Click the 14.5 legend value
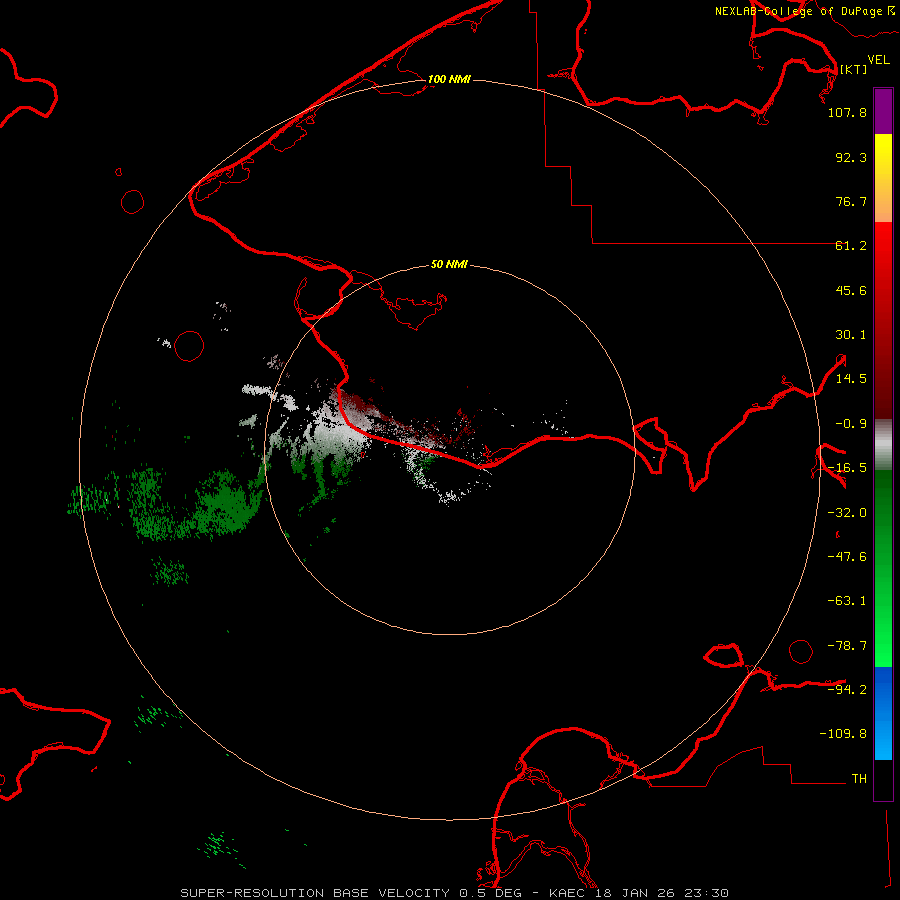 pyautogui.click(x=851, y=379)
